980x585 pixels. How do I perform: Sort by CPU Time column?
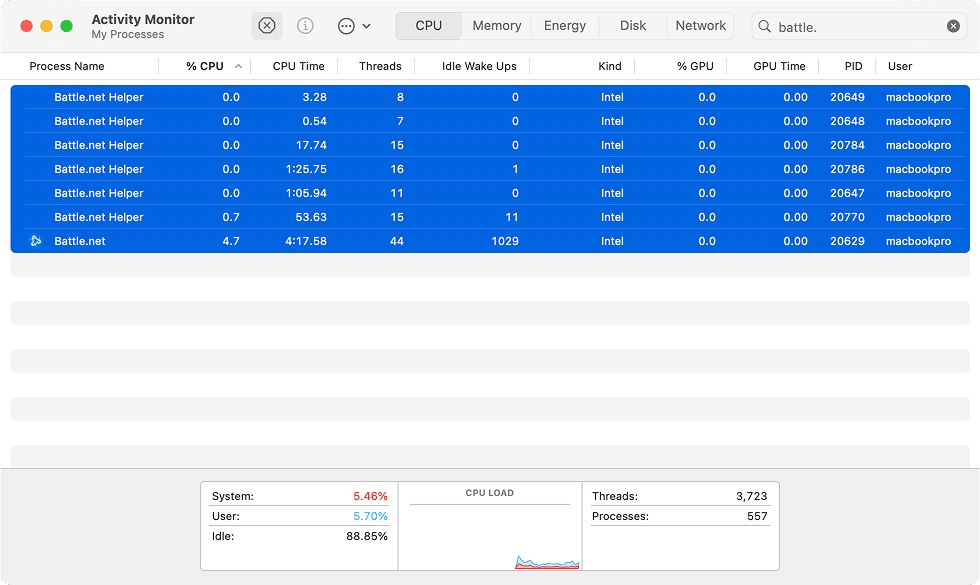[x=299, y=66]
